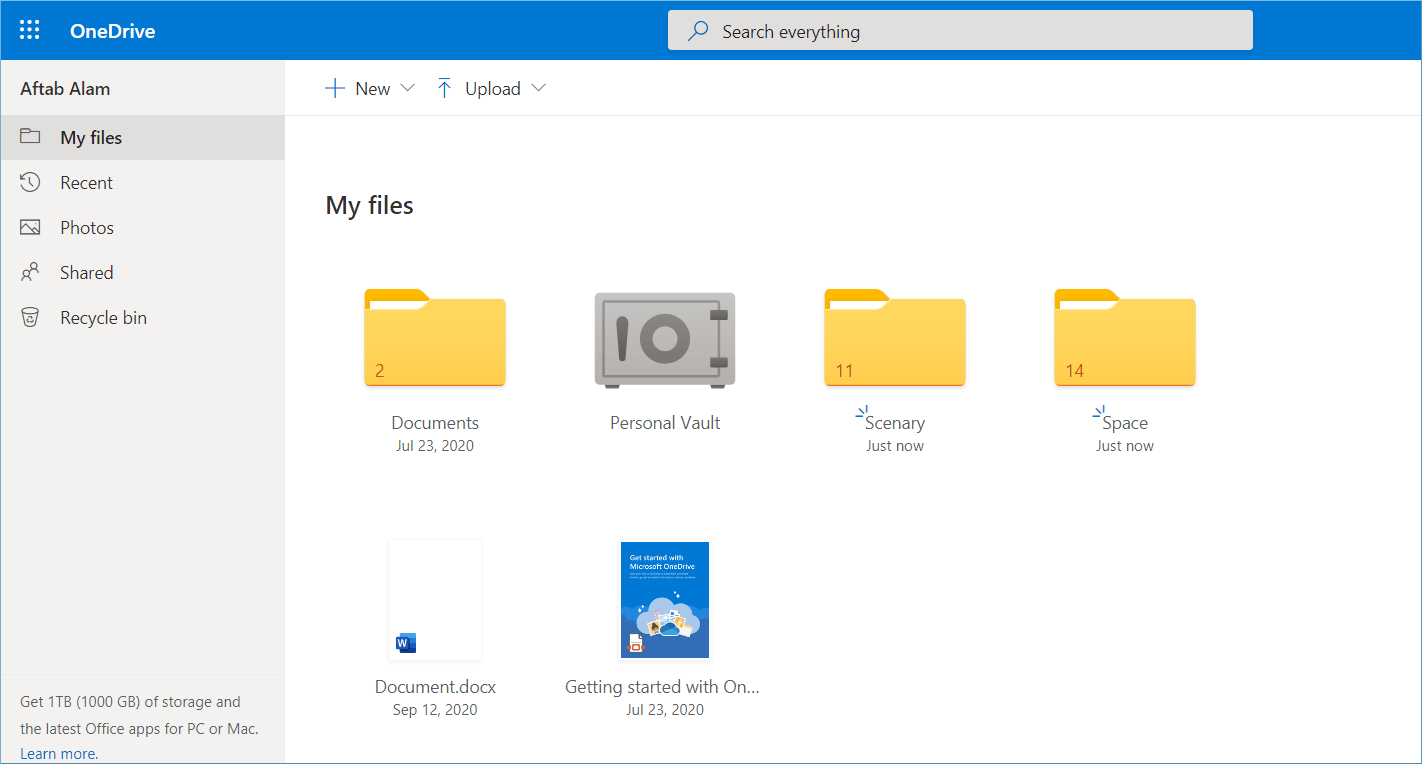Click the Word icon on Document.docx
The height and width of the screenshot is (764, 1422).
tap(405, 643)
